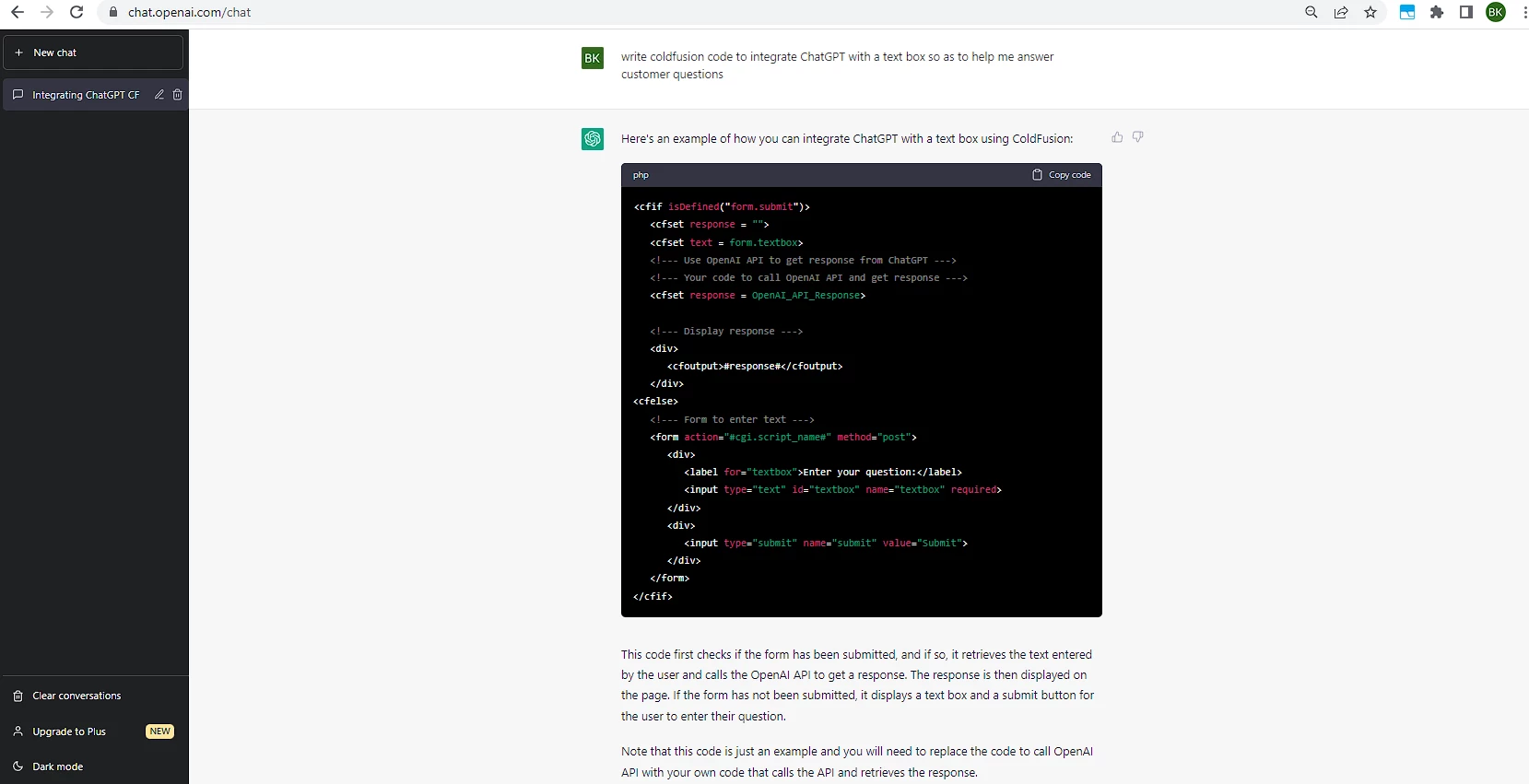Viewport: 1529px width, 784px height.
Task: Open the blue window extension icon
Action: [1407, 12]
